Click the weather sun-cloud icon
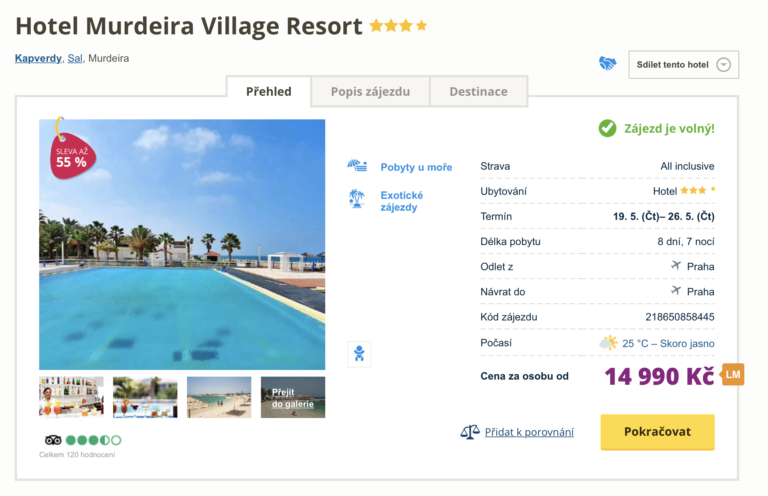Image resolution: width=768 pixels, height=496 pixels. pyautogui.click(x=608, y=343)
